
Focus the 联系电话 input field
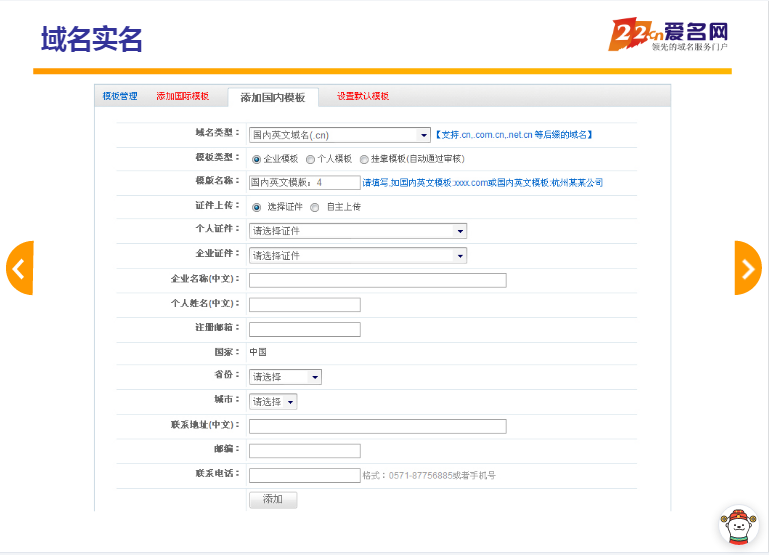coord(304,475)
